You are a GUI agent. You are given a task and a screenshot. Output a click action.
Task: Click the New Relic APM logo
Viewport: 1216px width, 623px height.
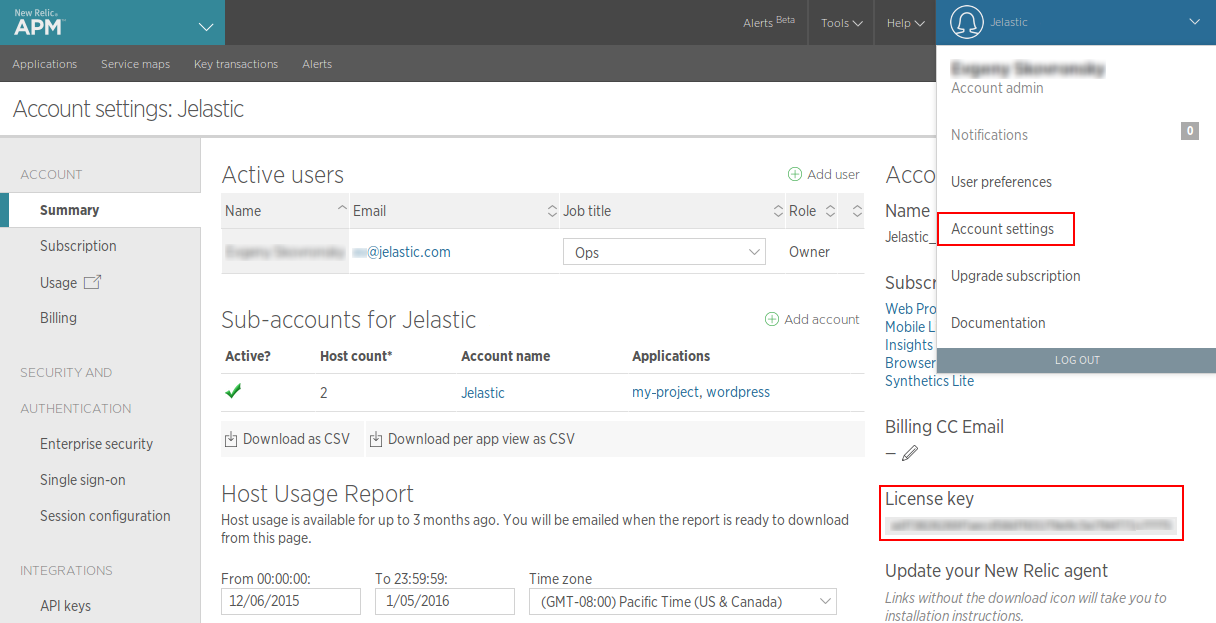pos(38,22)
